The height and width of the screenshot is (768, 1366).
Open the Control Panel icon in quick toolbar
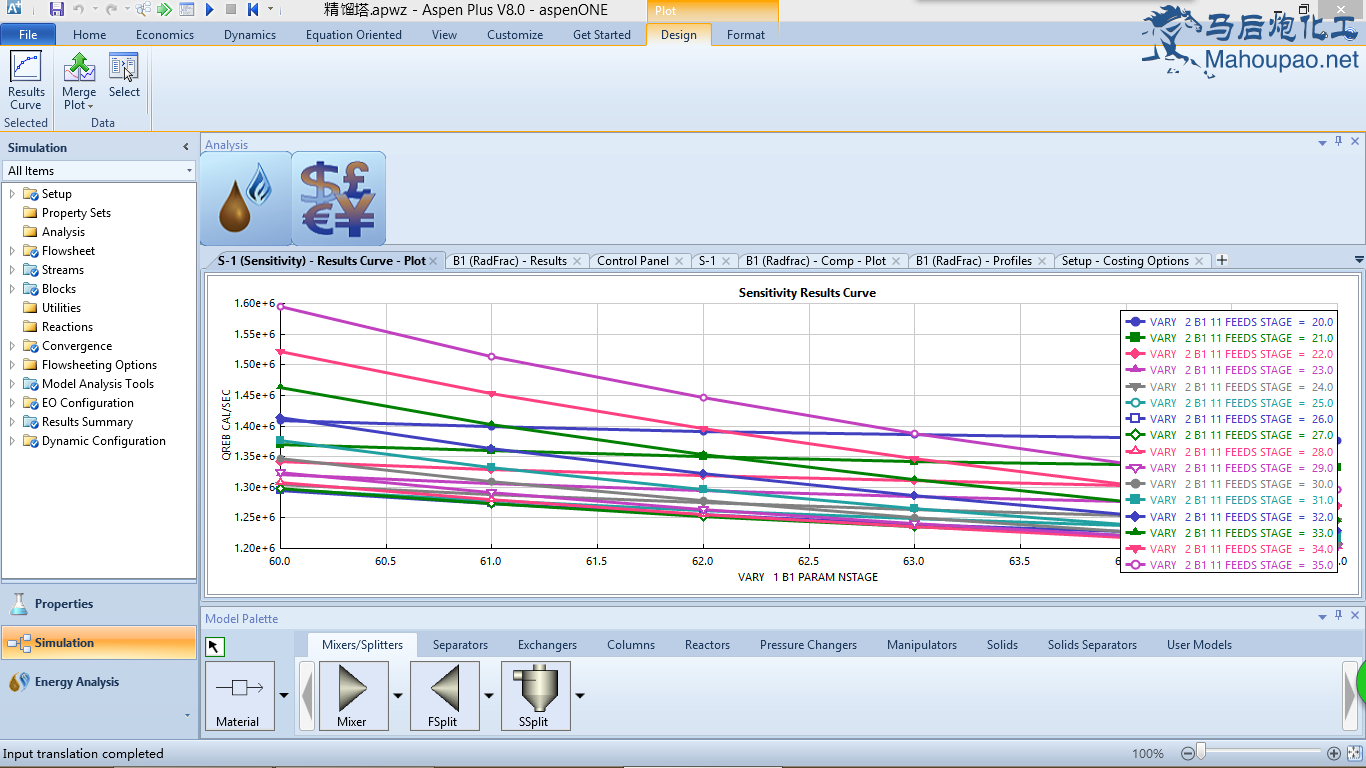187,10
